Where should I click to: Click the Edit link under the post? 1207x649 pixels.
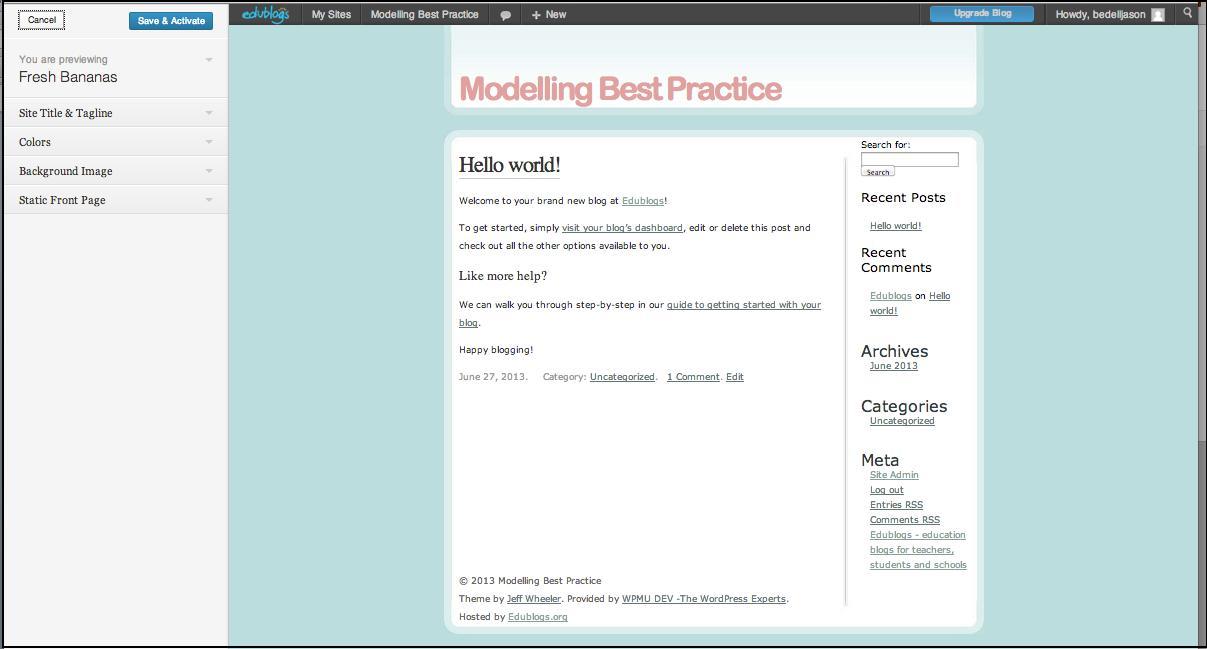coord(735,377)
